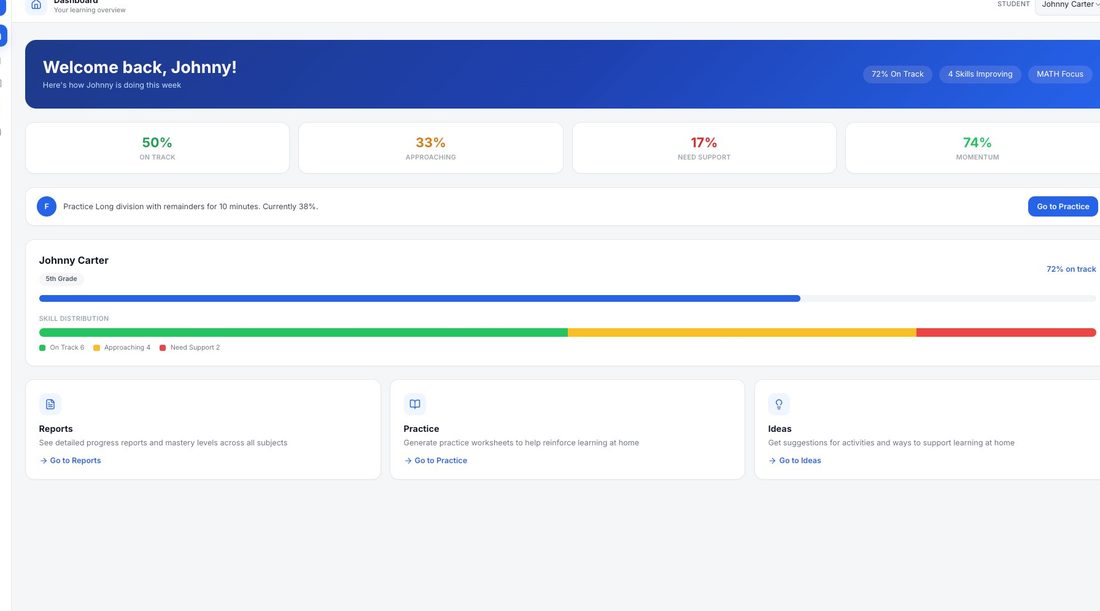1100x611 pixels.
Task: Click the Reports document icon
Action: pyautogui.click(x=50, y=404)
